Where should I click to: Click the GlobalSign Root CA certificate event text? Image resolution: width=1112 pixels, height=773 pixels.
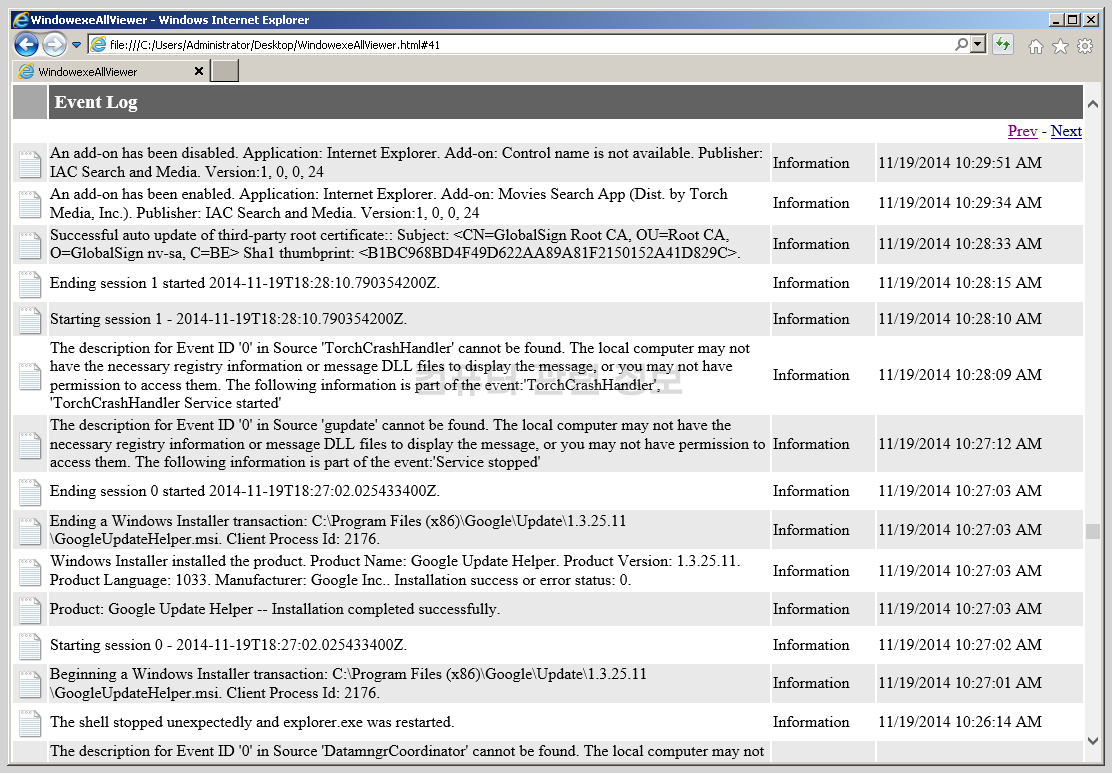coord(395,244)
